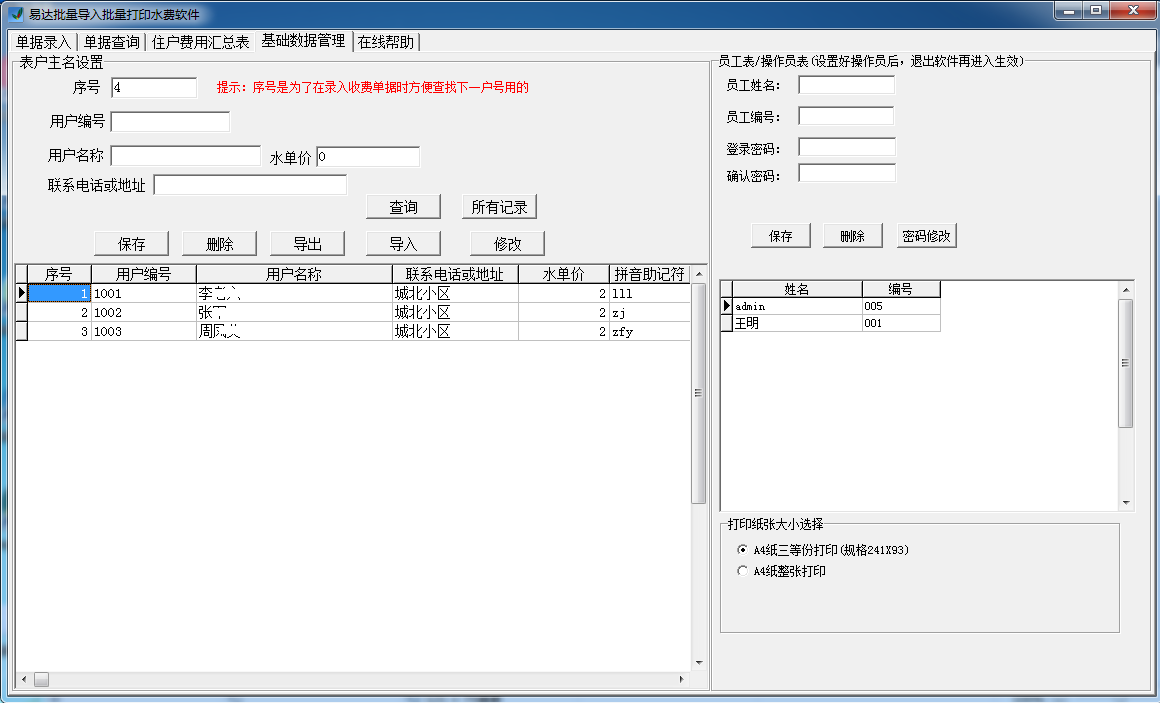Viewport: 1160px width, 703px height.
Task: Click 保存 button in employee panel
Action: 780,235
